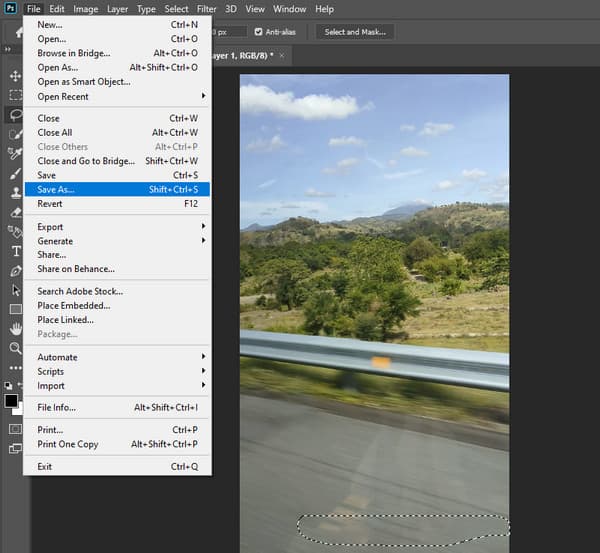Select Search Adobe Stock...

point(117,291)
